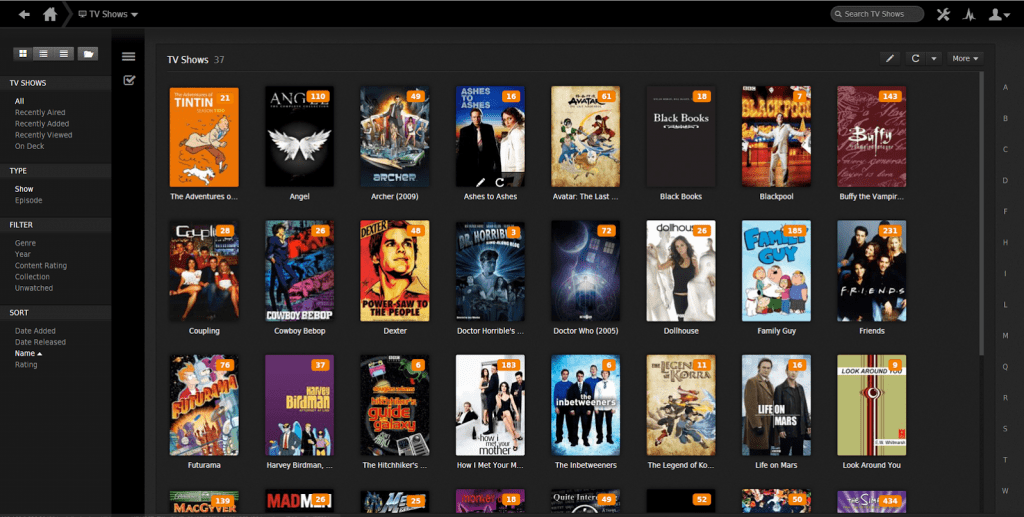Image resolution: width=1024 pixels, height=517 pixels.
Task: Open the Black Books poster
Action: 680,137
